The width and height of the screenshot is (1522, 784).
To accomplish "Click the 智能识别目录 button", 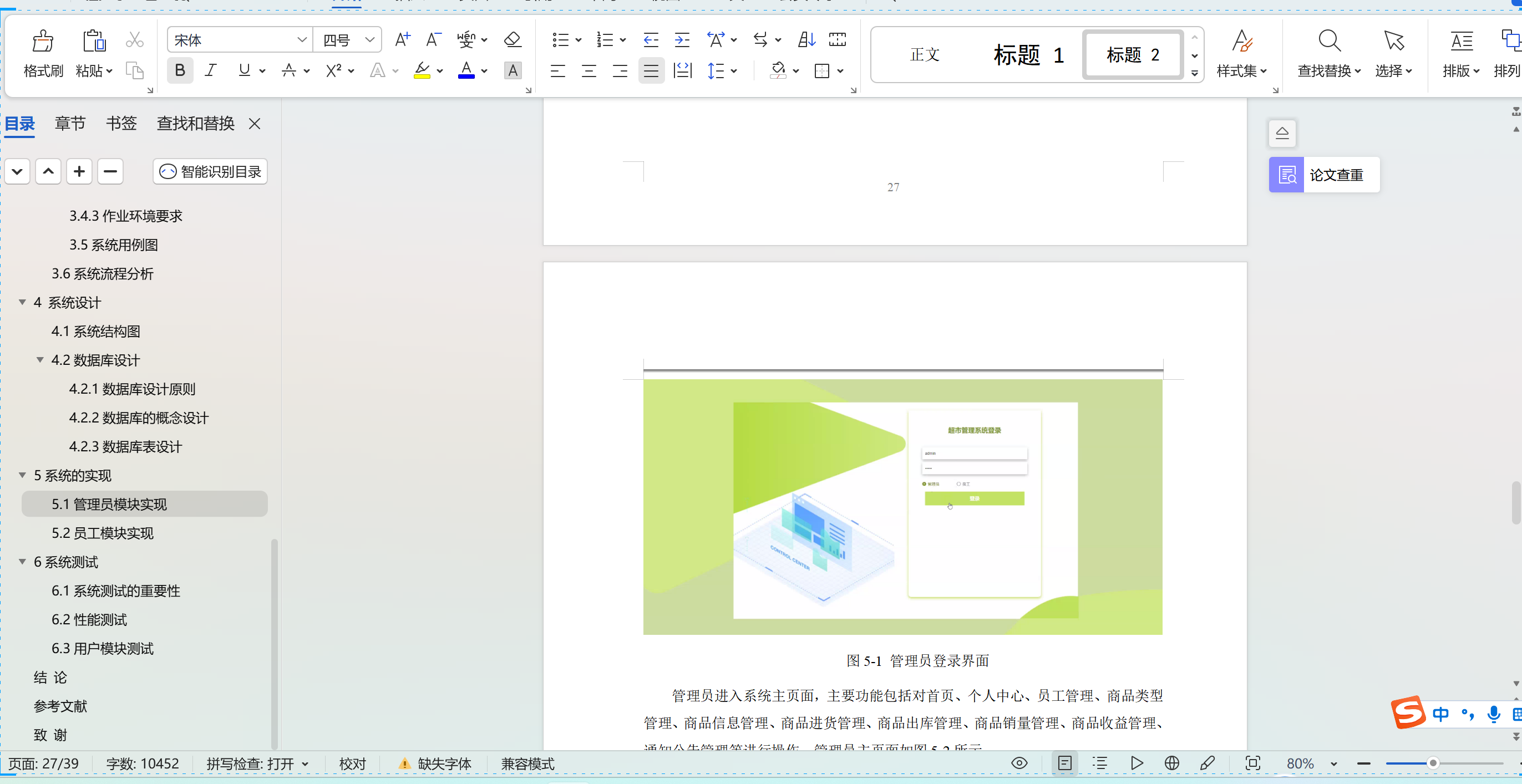I will tap(210, 172).
